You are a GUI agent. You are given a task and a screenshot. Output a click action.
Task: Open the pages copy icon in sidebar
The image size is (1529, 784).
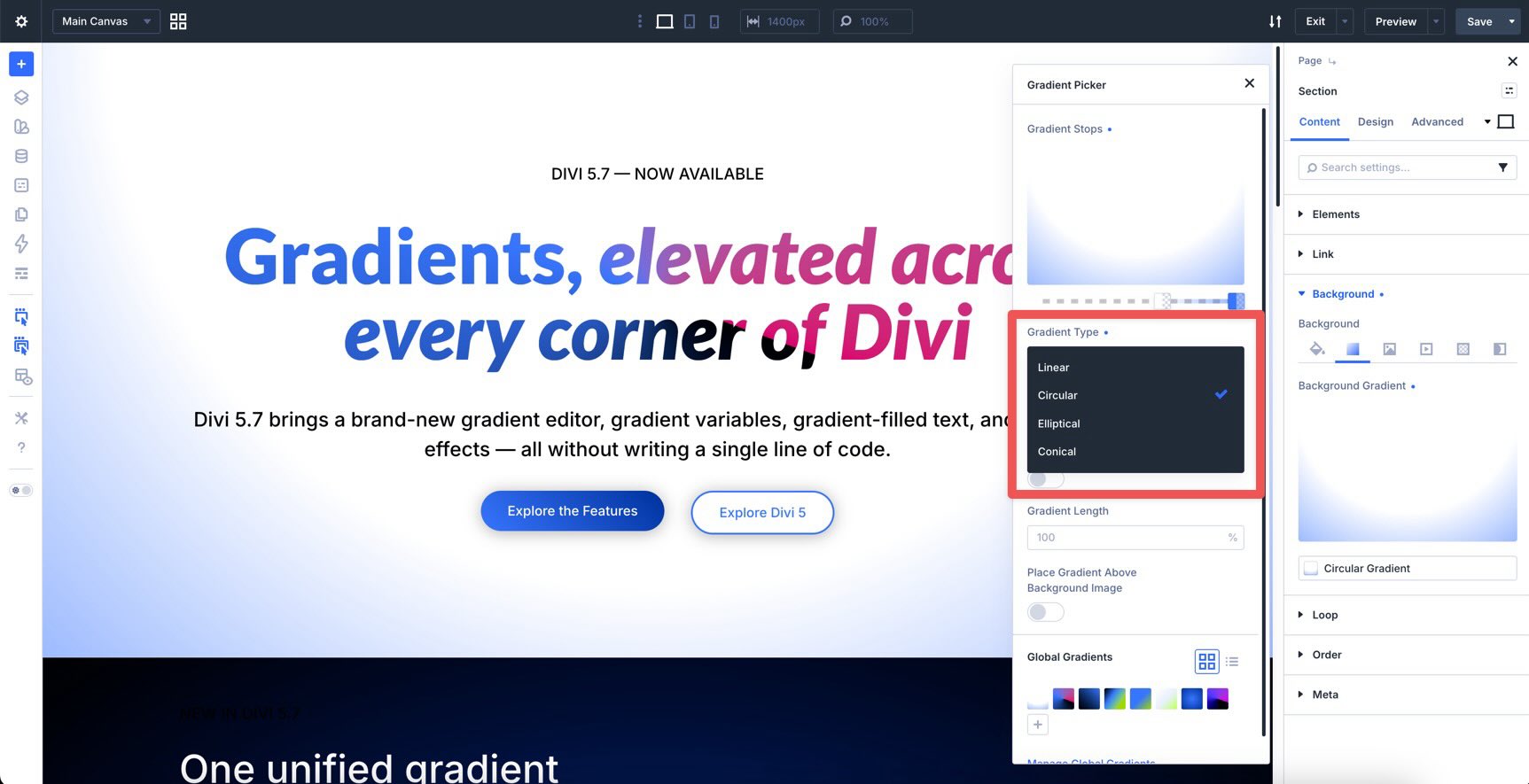click(x=21, y=214)
